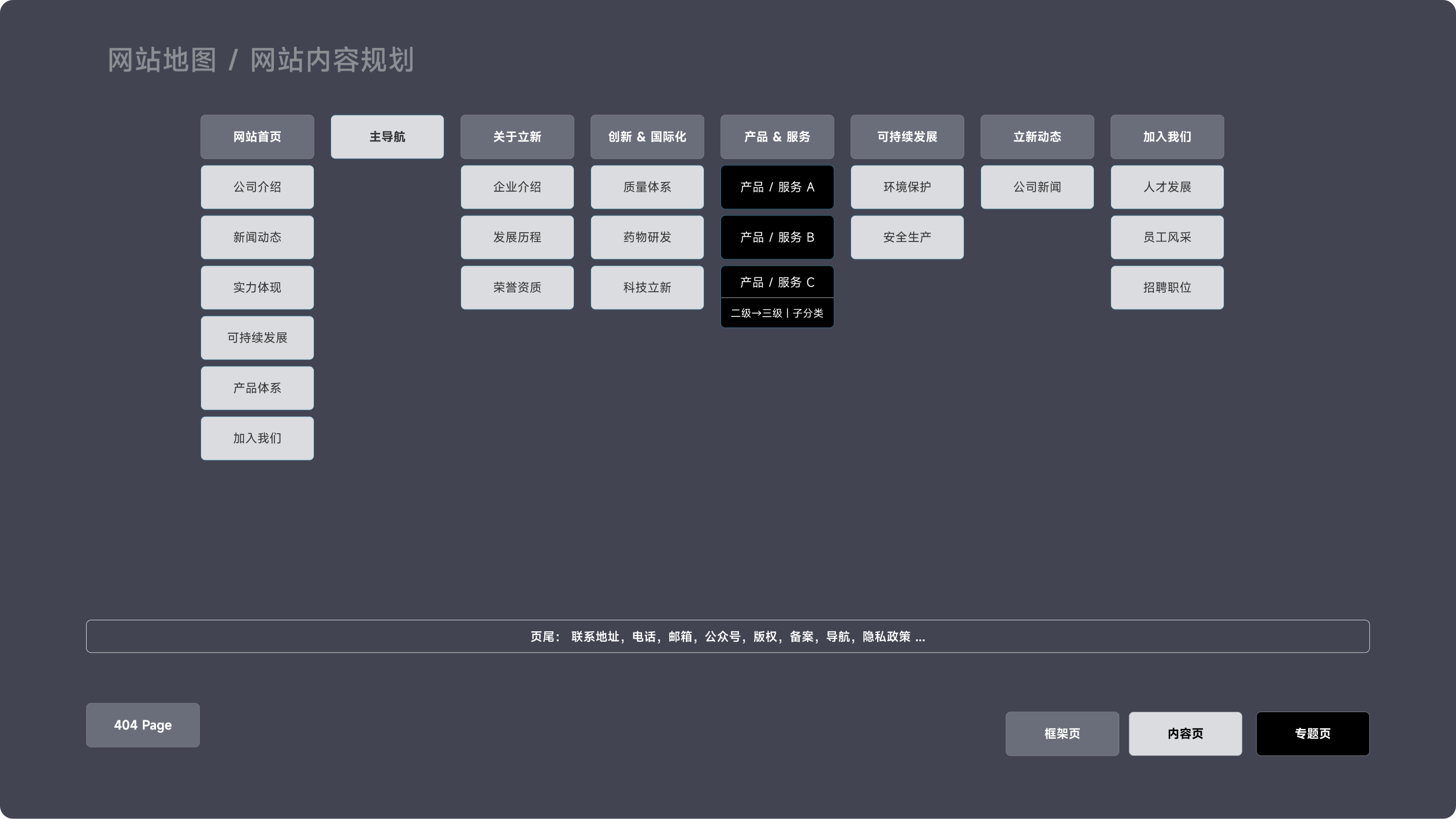Image resolution: width=1456 pixels, height=819 pixels.
Task: Select 产品 / 服务 A item
Action: (777, 187)
